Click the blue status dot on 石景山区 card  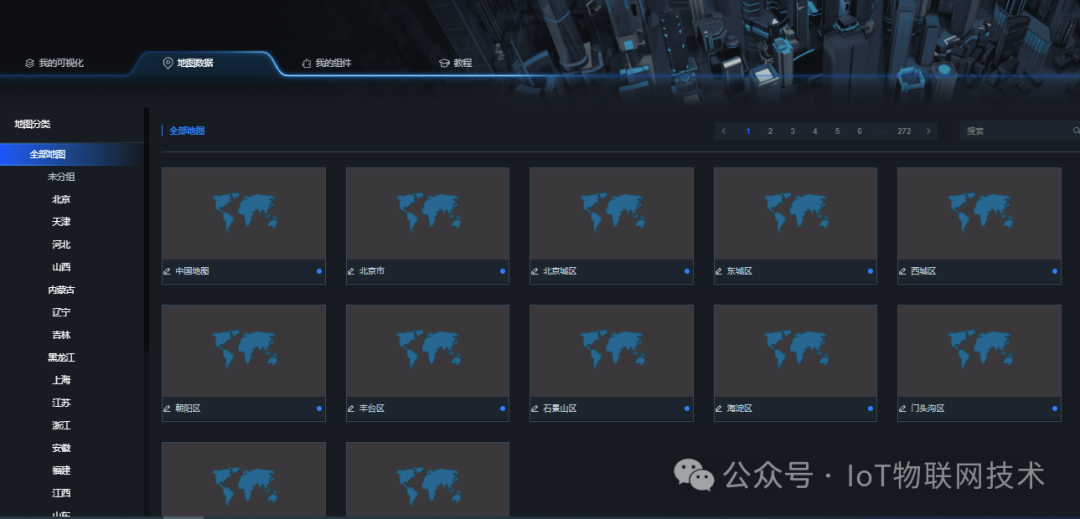pos(687,409)
